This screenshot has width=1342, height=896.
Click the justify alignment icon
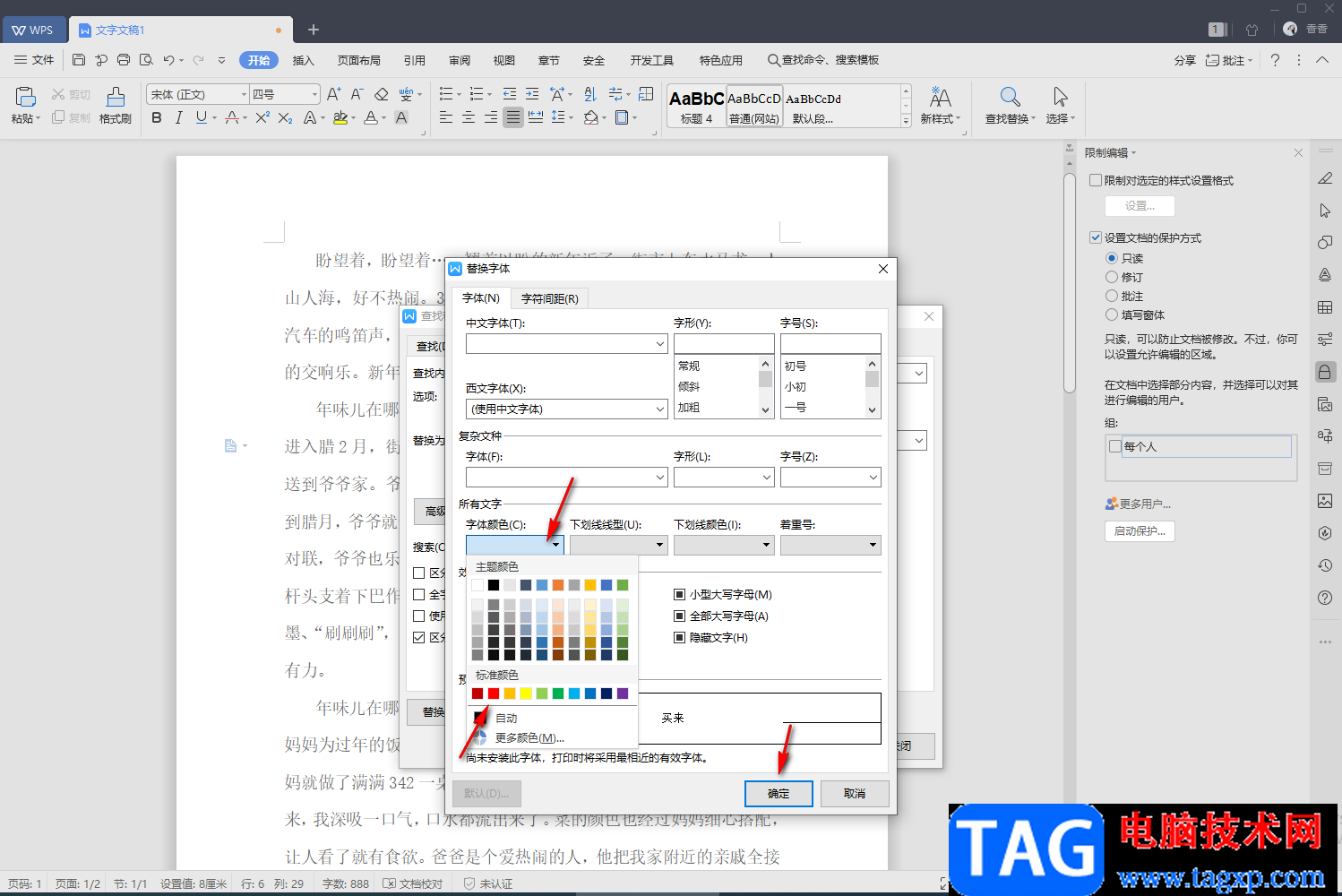[512, 117]
